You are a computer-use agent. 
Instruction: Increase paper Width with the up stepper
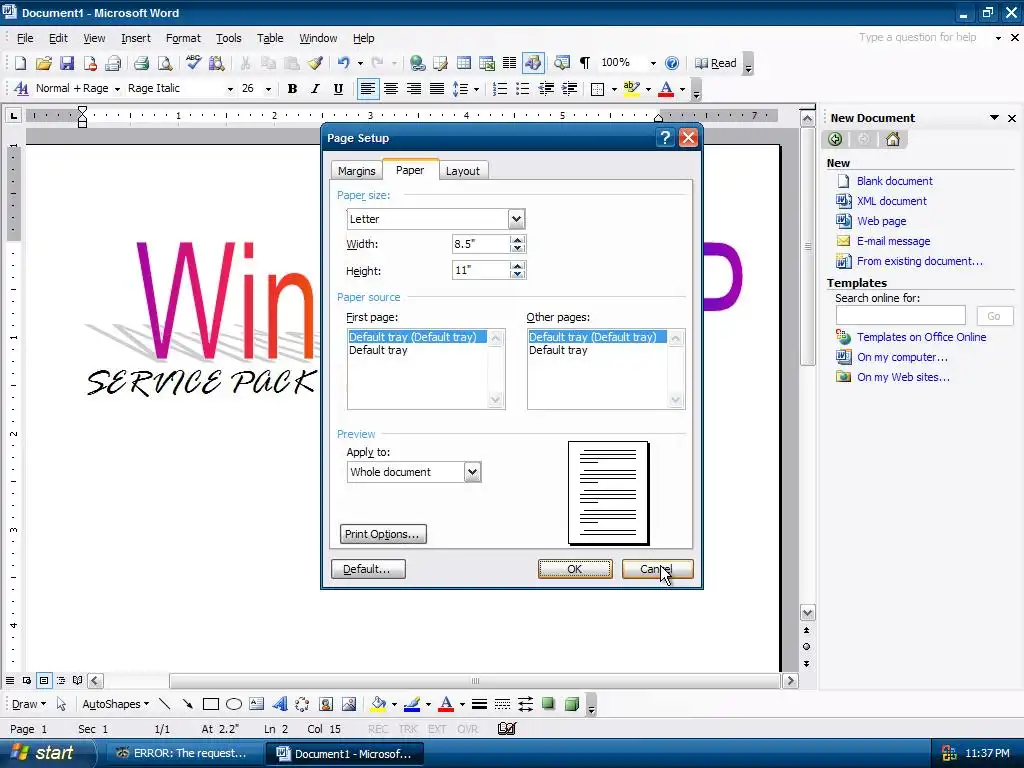tap(517, 240)
